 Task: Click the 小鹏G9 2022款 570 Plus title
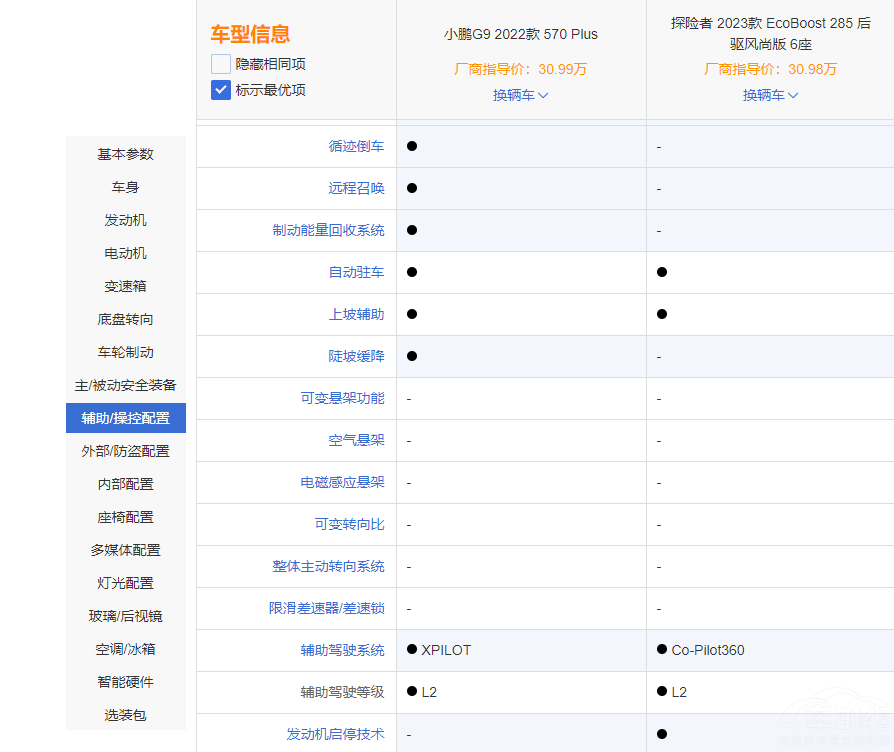[x=520, y=34]
